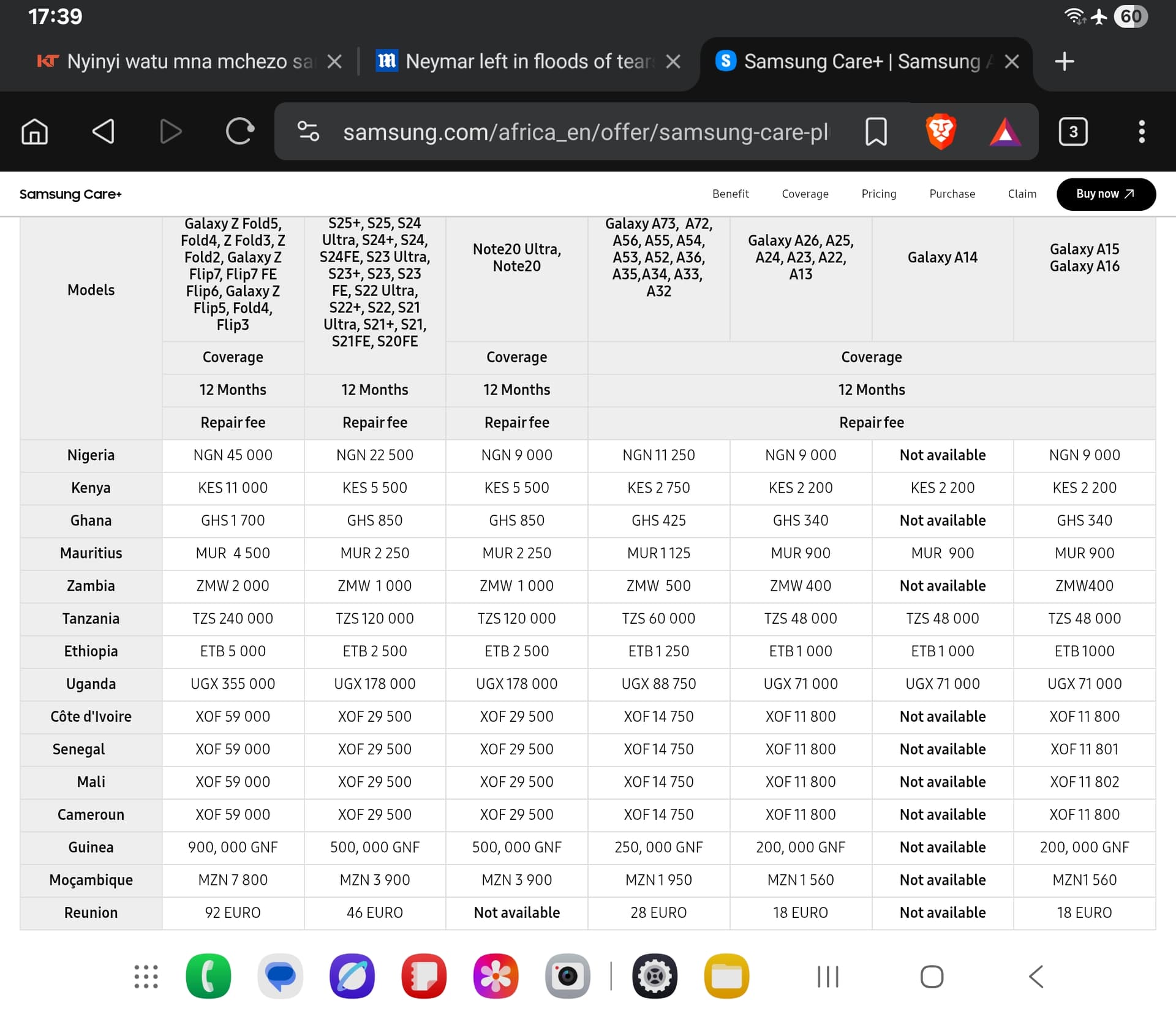Open the tab switcher showing 3
Screen dimensions: 1176x1011
(x=1073, y=132)
